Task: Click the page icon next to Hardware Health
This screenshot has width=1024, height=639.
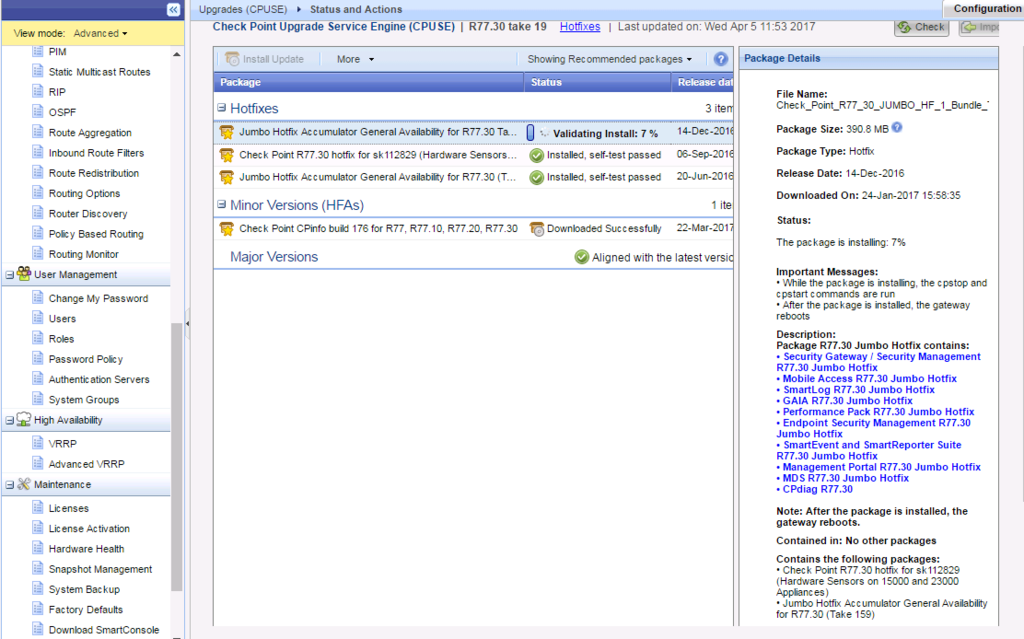Action: click(38, 548)
